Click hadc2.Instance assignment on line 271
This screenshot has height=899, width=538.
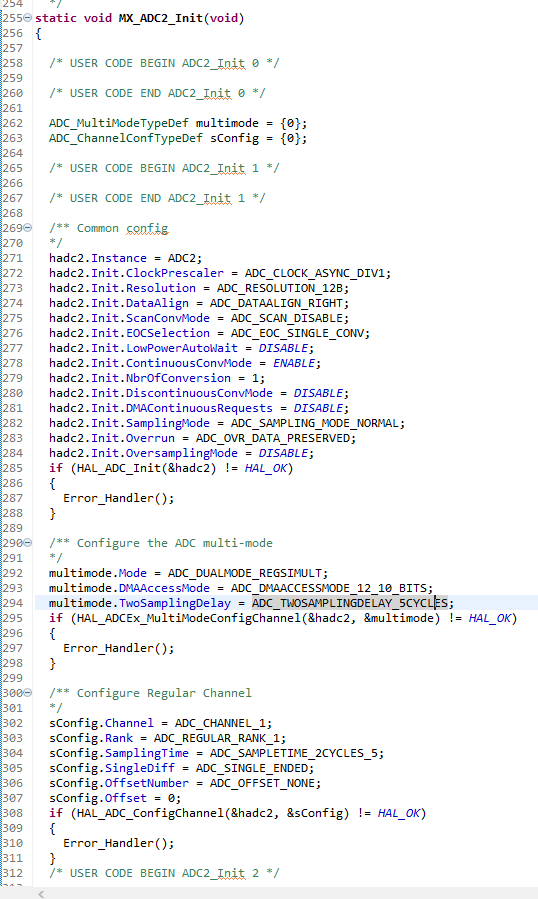(x=126, y=259)
